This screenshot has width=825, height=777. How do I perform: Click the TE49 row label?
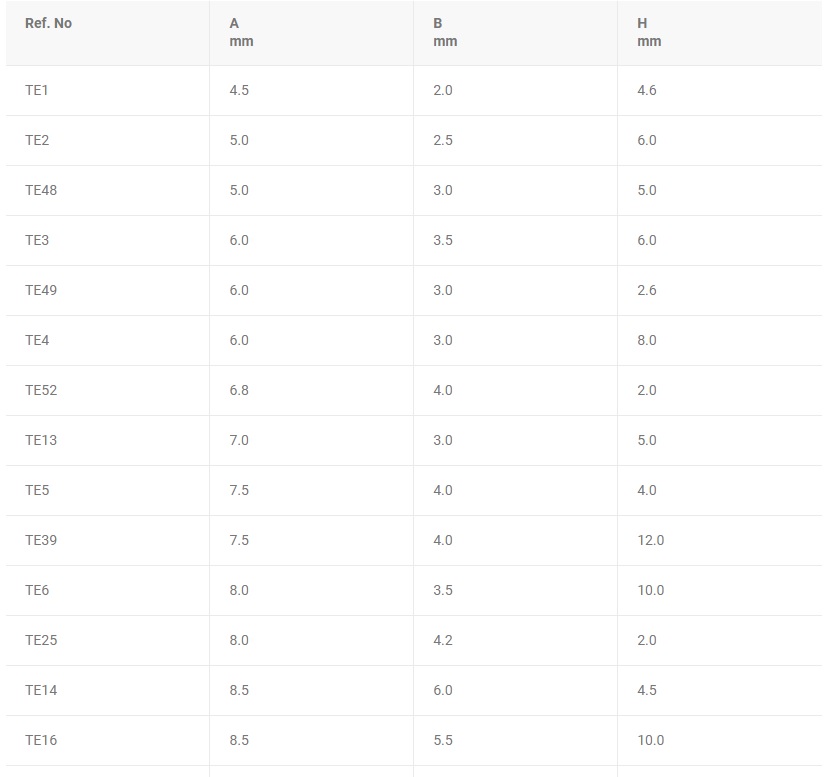point(41,290)
